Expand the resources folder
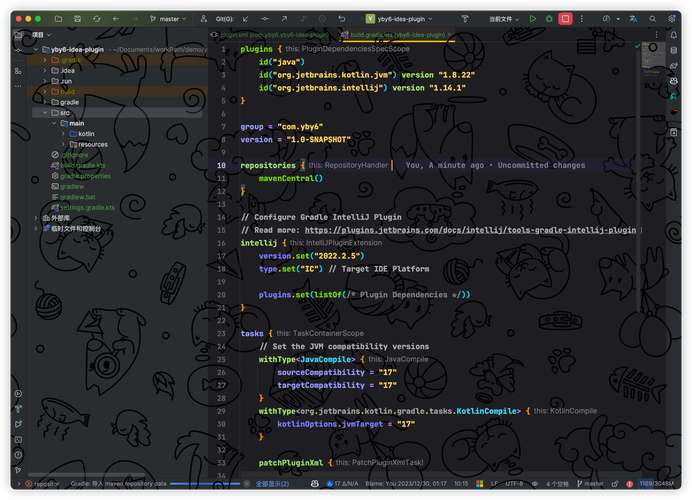 [x=63, y=144]
